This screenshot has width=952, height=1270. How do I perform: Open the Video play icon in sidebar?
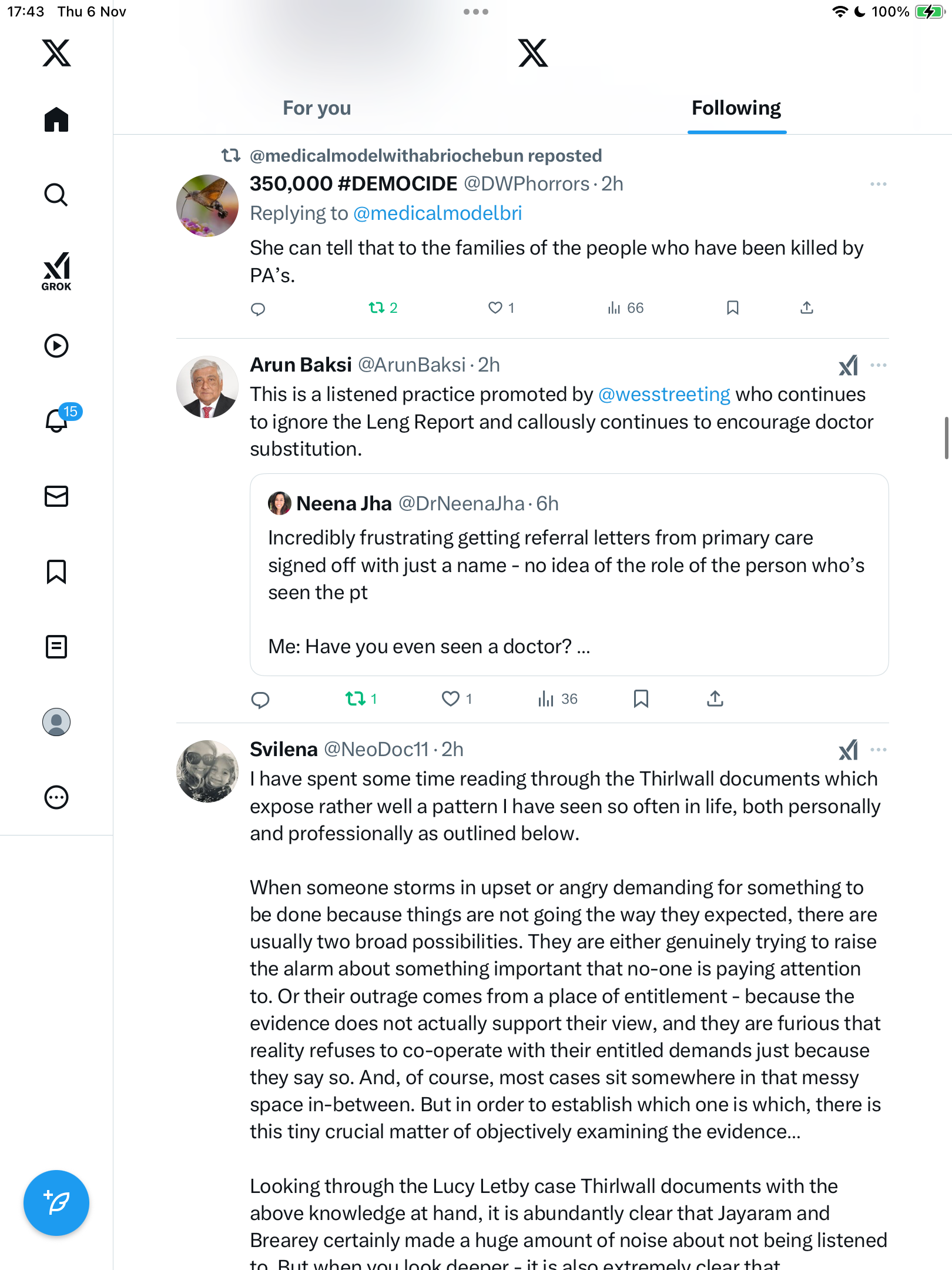pyautogui.click(x=56, y=346)
